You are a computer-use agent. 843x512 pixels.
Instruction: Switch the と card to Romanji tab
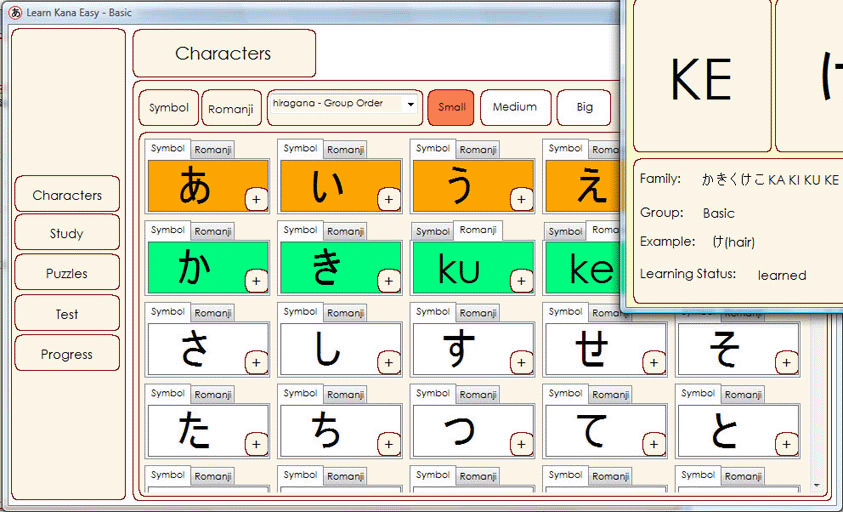(742, 395)
